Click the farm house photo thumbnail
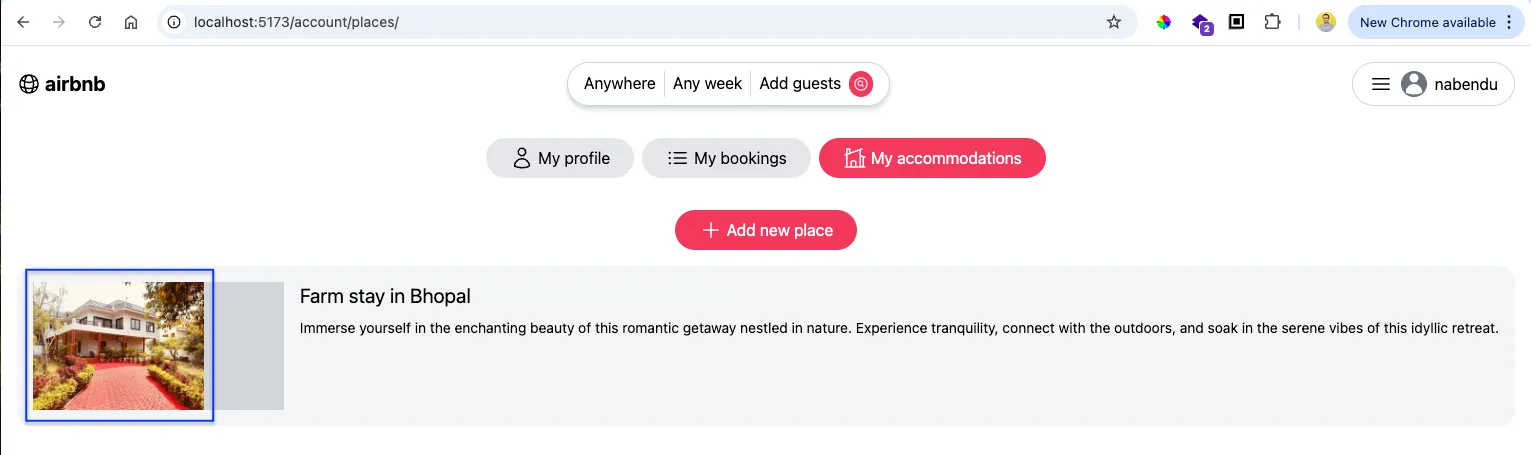Image resolution: width=1531 pixels, height=455 pixels. (x=119, y=346)
